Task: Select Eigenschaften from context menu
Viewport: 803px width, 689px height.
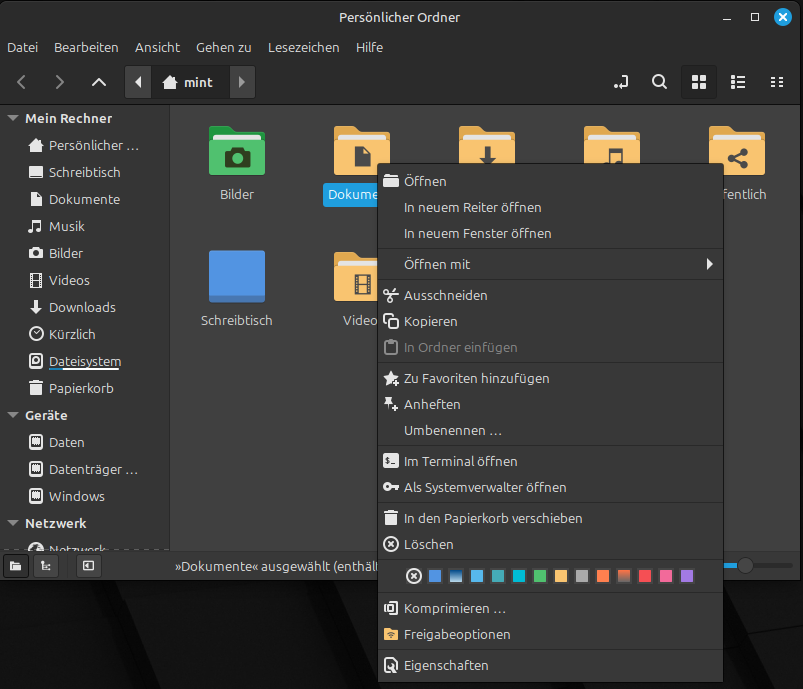Action: [x=446, y=665]
